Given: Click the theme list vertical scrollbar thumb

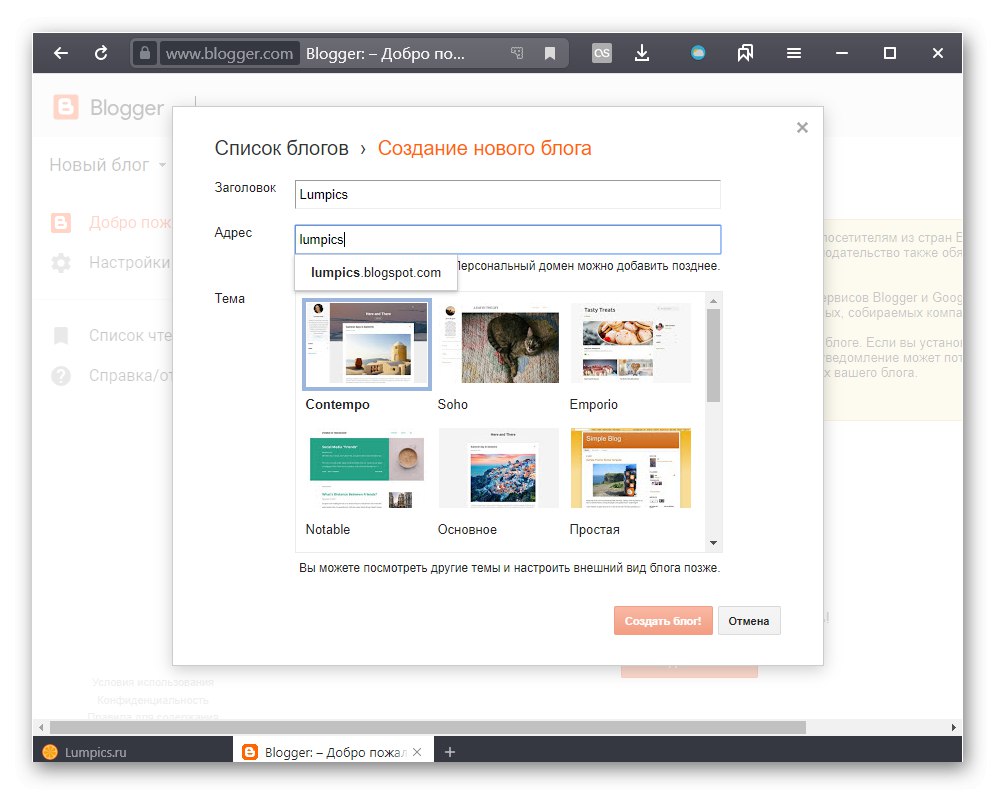Looking at the screenshot, I should coord(713,355).
